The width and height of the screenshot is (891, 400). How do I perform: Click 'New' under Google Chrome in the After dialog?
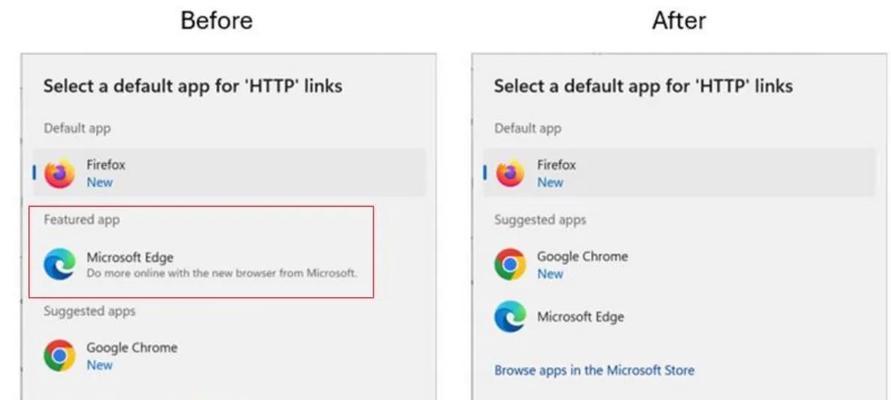[x=550, y=274]
